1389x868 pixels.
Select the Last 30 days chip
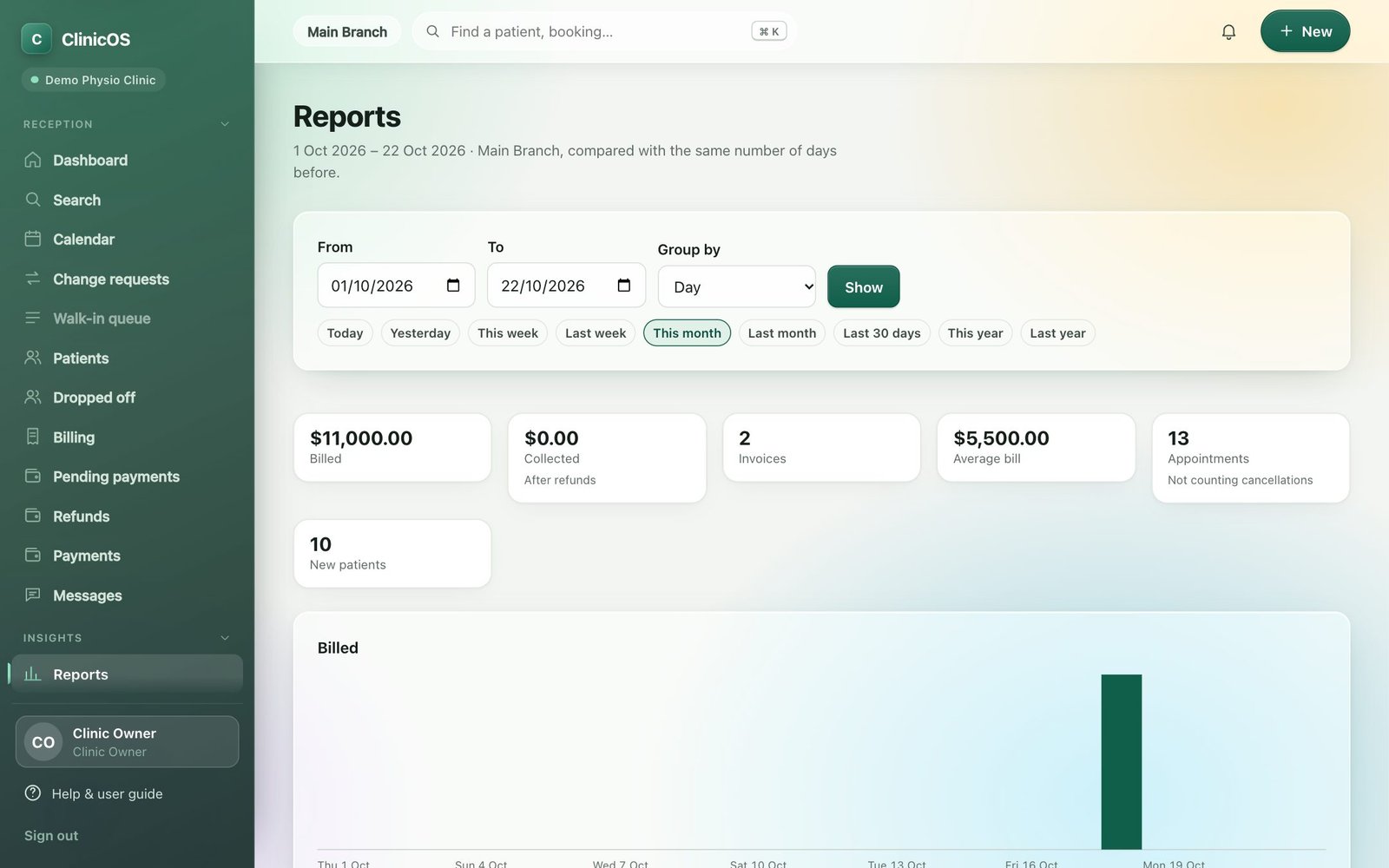pos(882,333)
